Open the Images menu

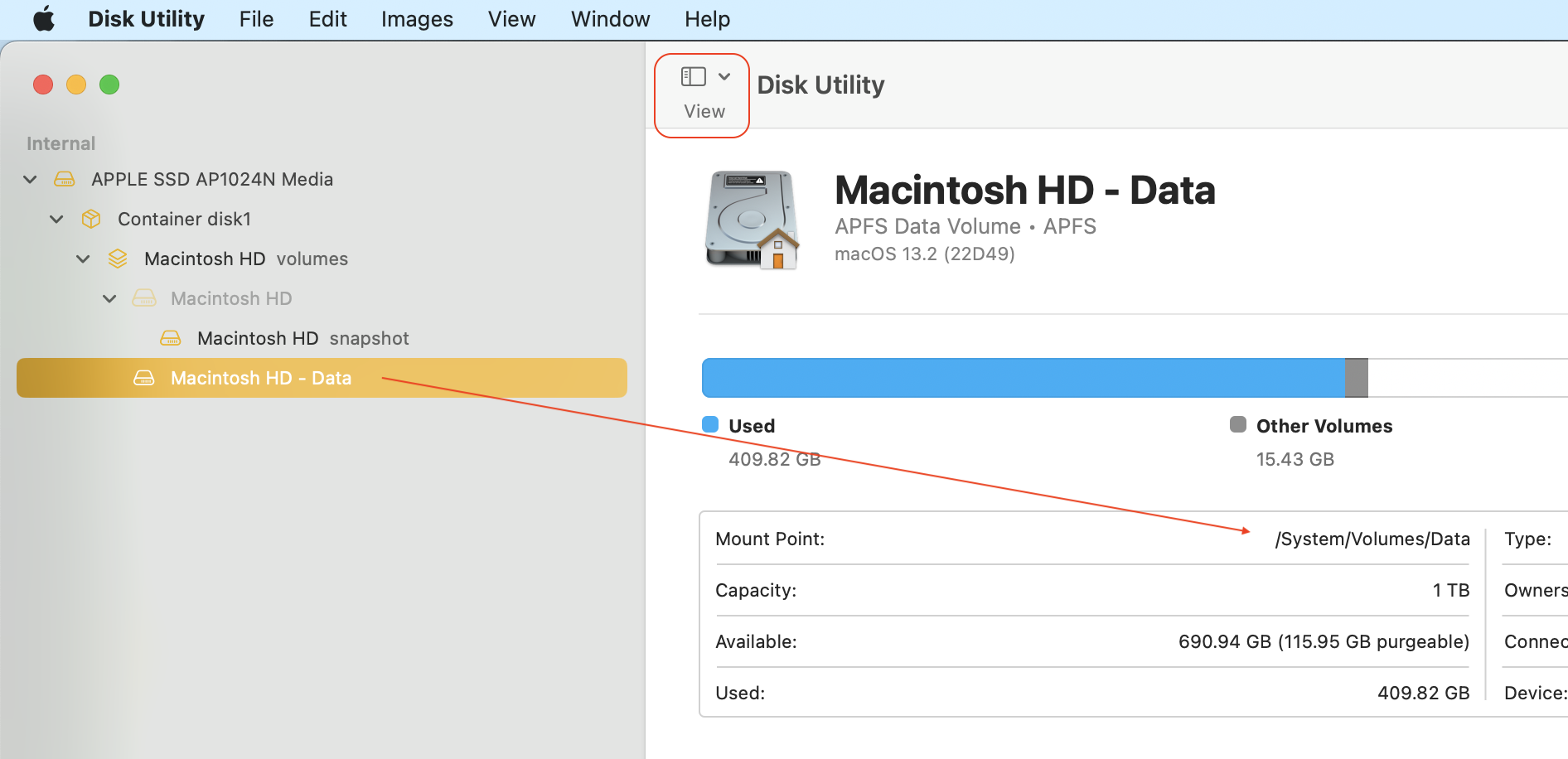(x=417, y=19)
